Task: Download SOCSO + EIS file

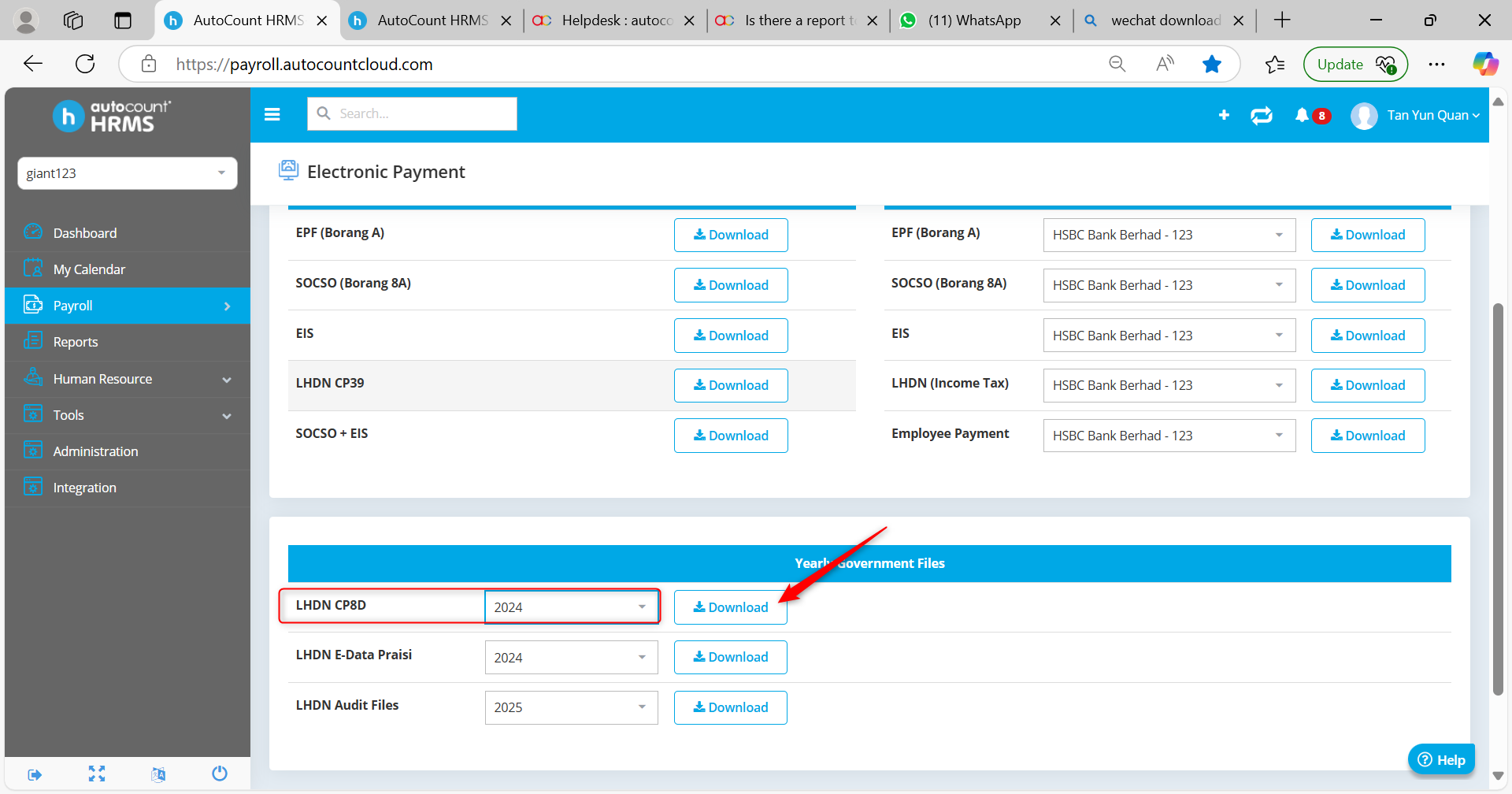Action: point(731,436)
